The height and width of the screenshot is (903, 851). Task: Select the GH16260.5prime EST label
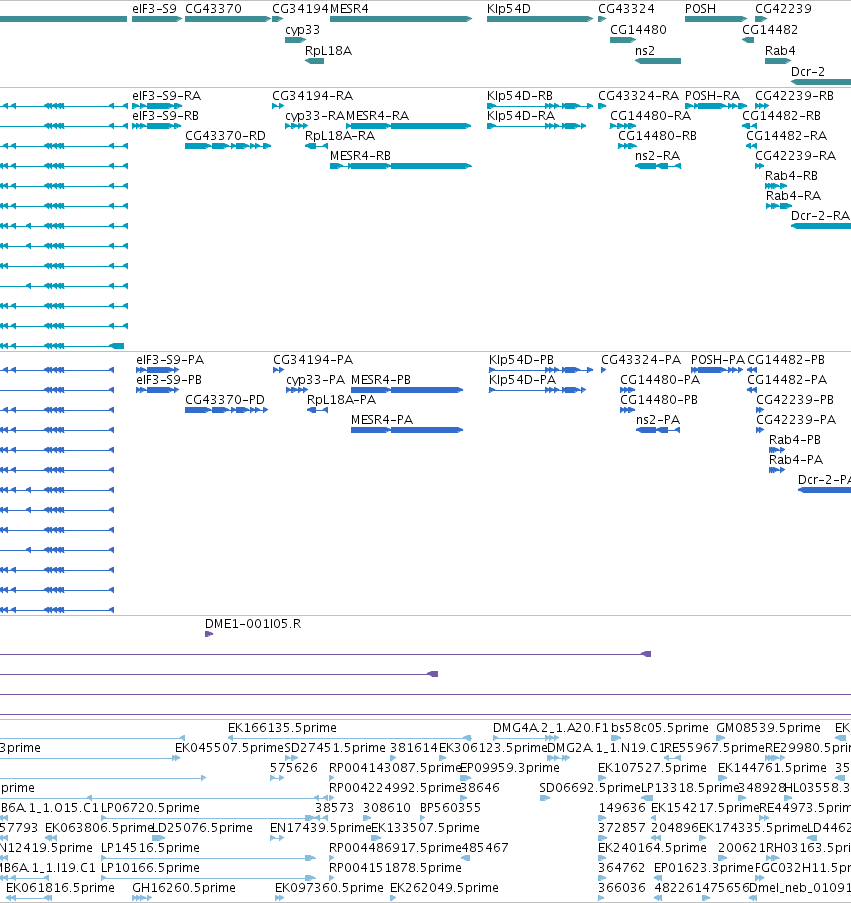[184, 887]
